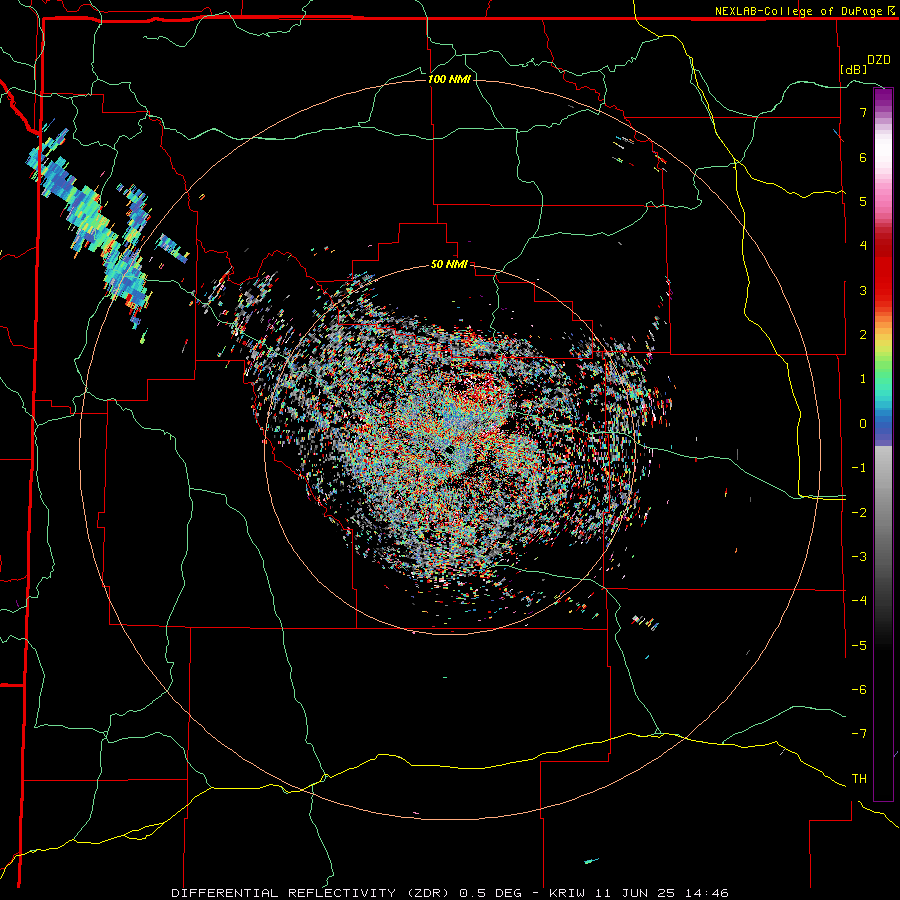Select the -3 dB tick label
Image resolution: width=900 pixels, height=900 pixels.
[x=859, y=557]
